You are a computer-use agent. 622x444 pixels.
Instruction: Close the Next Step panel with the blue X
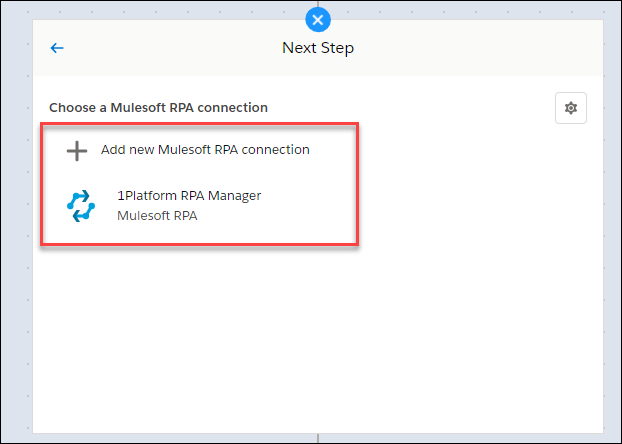[318, 19]
